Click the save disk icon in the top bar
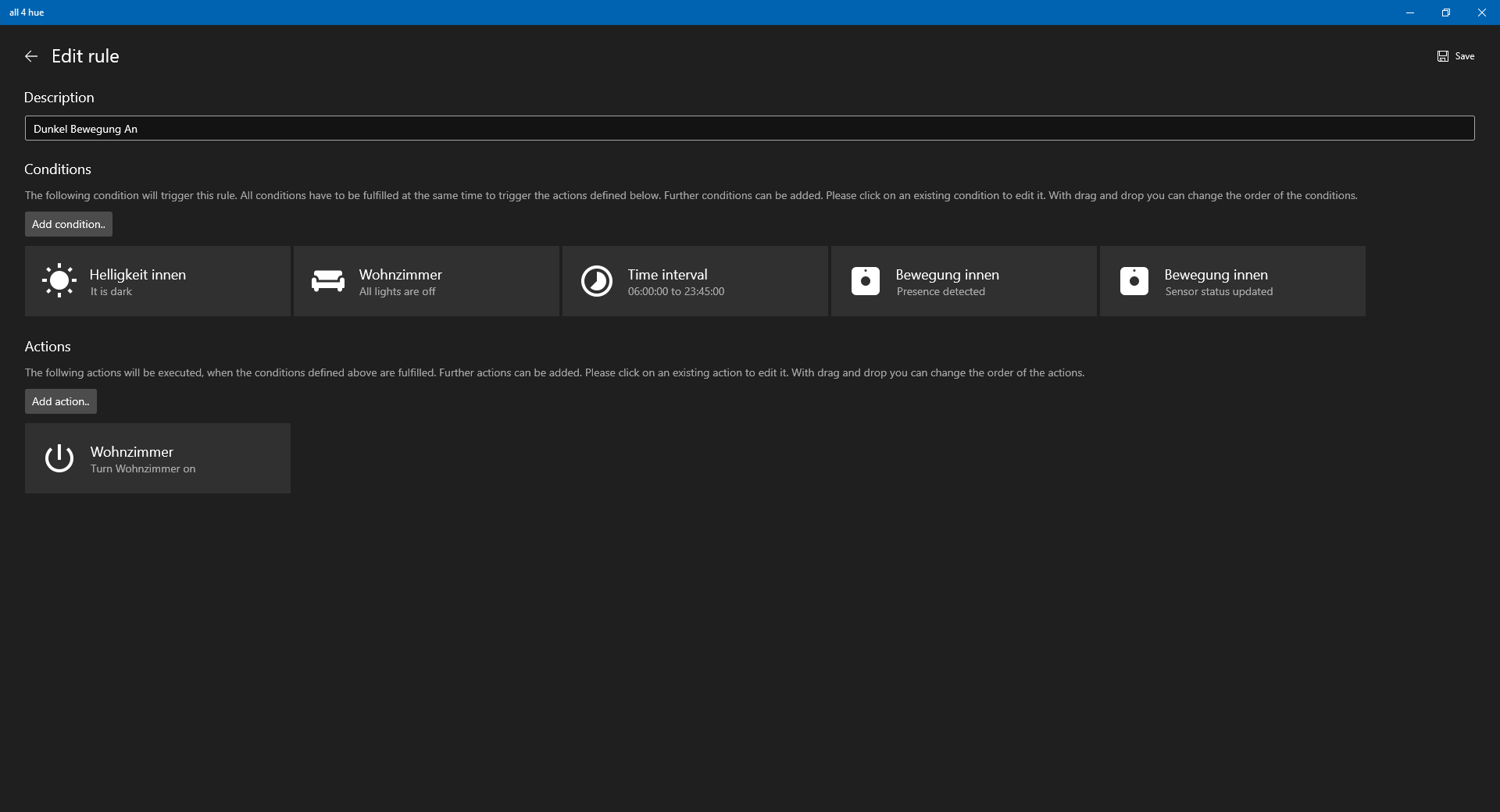This screenshot has width=1500, height=812. tap(1441, 55)
